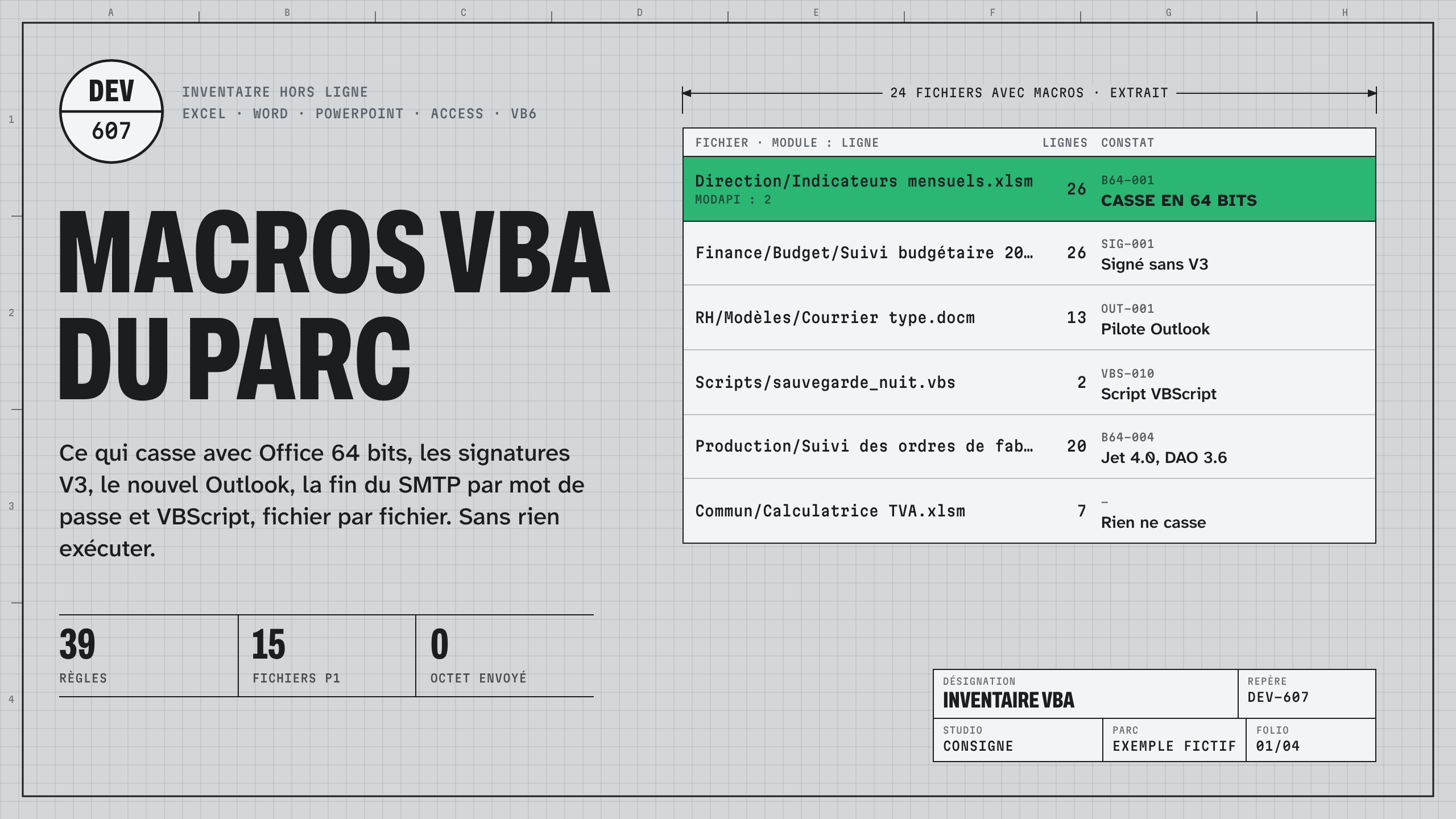Click the '01/04' folio cell
The height and width of the screenshot is (819, 1456).
coord(1311,740)
